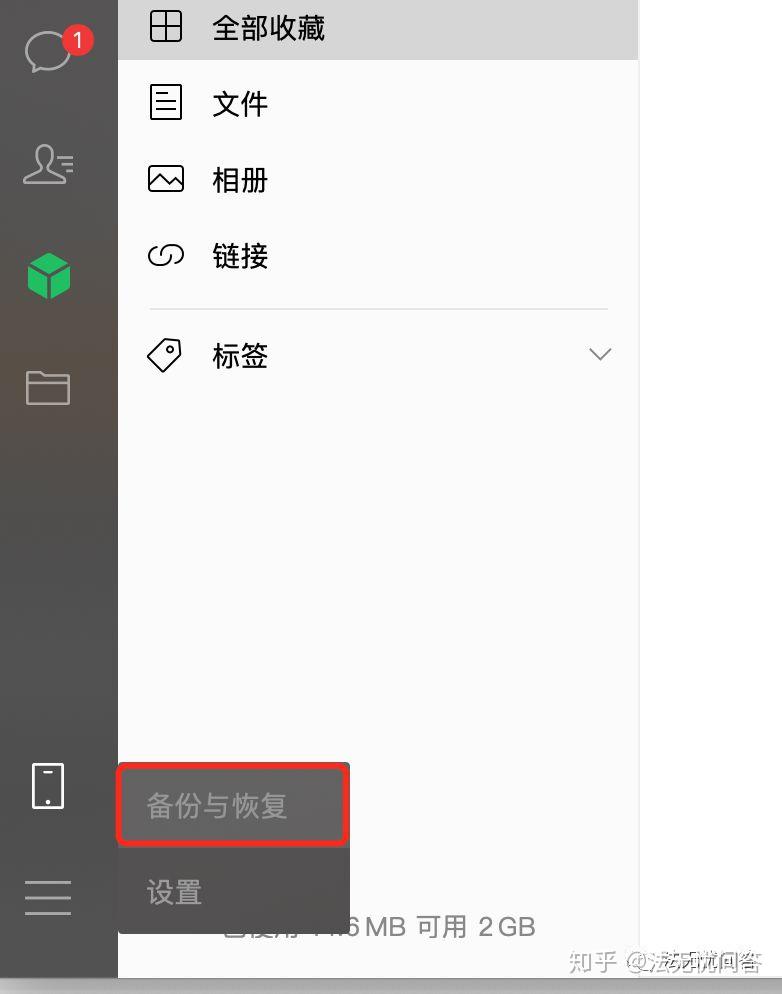
Task: Click the mobile phone icon in the sidebar
Action: [x=48, y=785]
